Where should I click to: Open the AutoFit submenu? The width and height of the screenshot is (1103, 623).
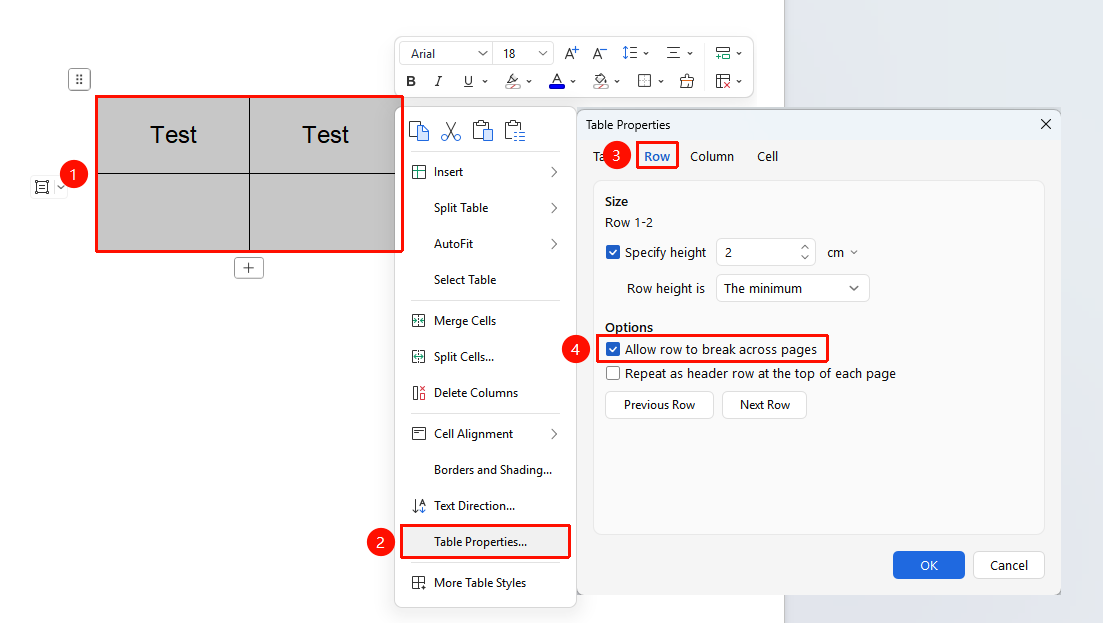(x=485, y=244)
